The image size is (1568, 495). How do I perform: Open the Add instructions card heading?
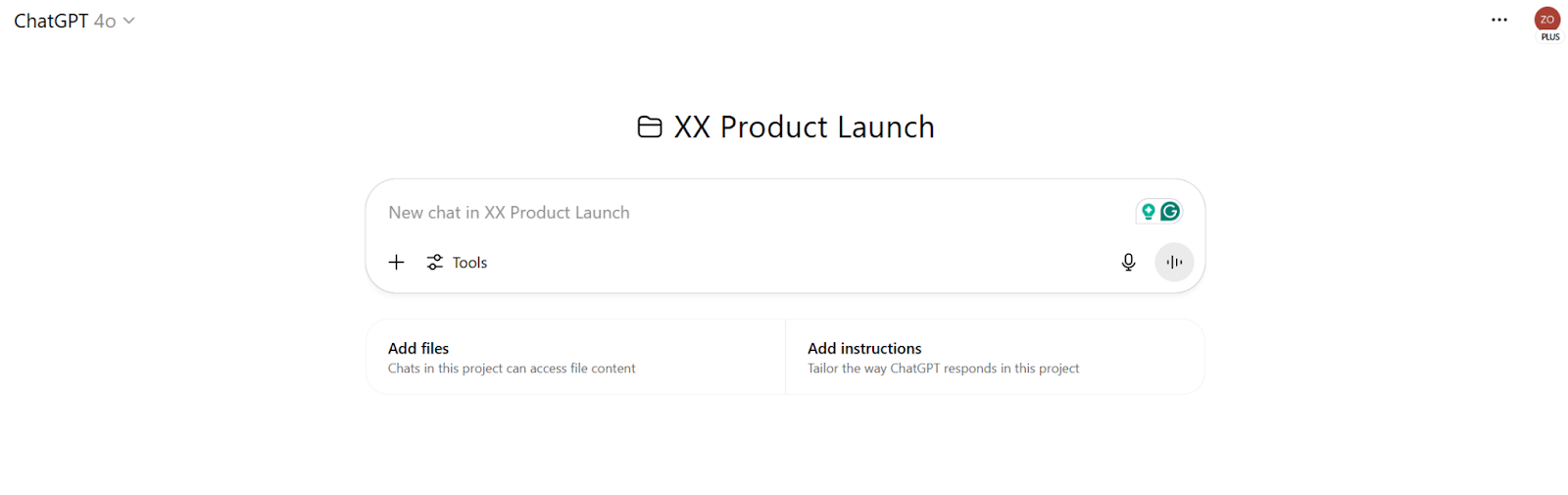(864, 348)
